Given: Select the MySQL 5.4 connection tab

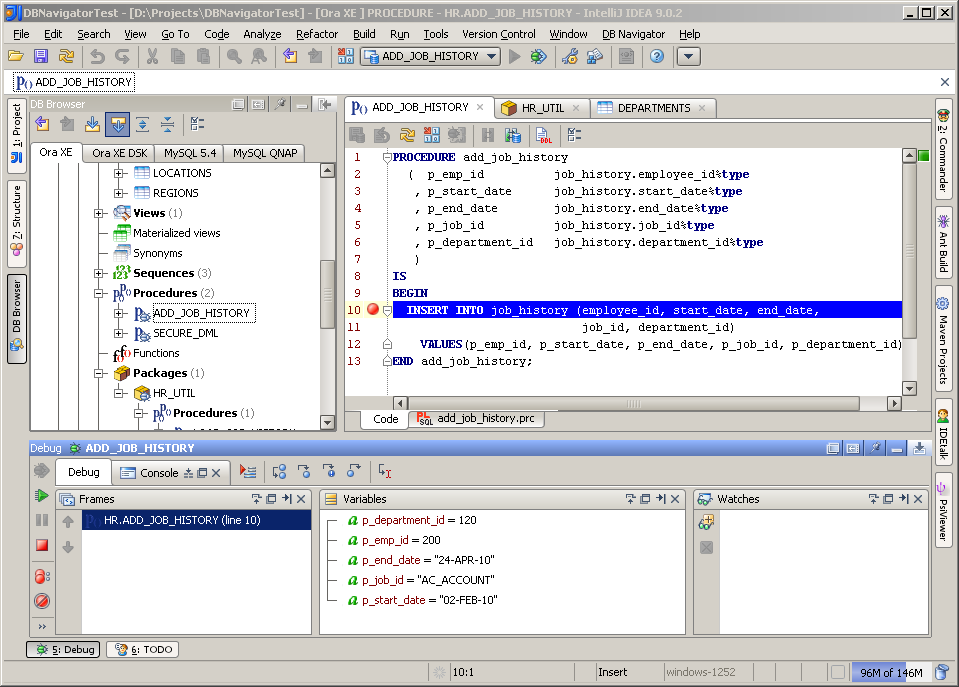Looking at the screenshot, I should pyautogui.click(x=190, y=153).
